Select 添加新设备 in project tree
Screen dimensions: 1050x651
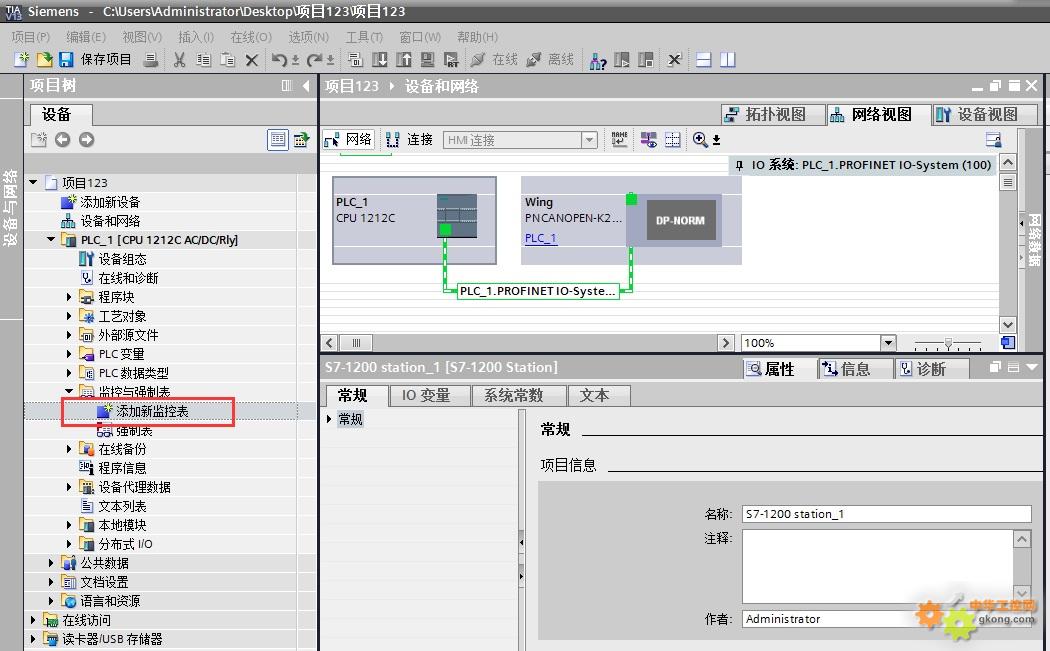[110, 202]
